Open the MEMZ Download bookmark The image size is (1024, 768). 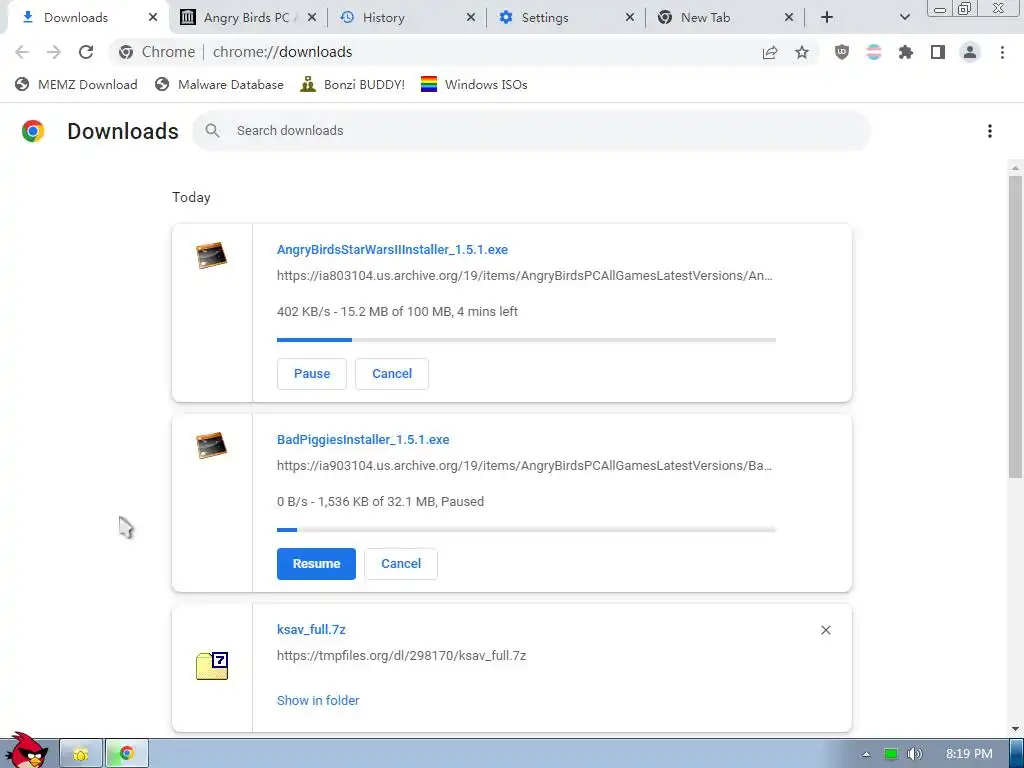(76, 84)
